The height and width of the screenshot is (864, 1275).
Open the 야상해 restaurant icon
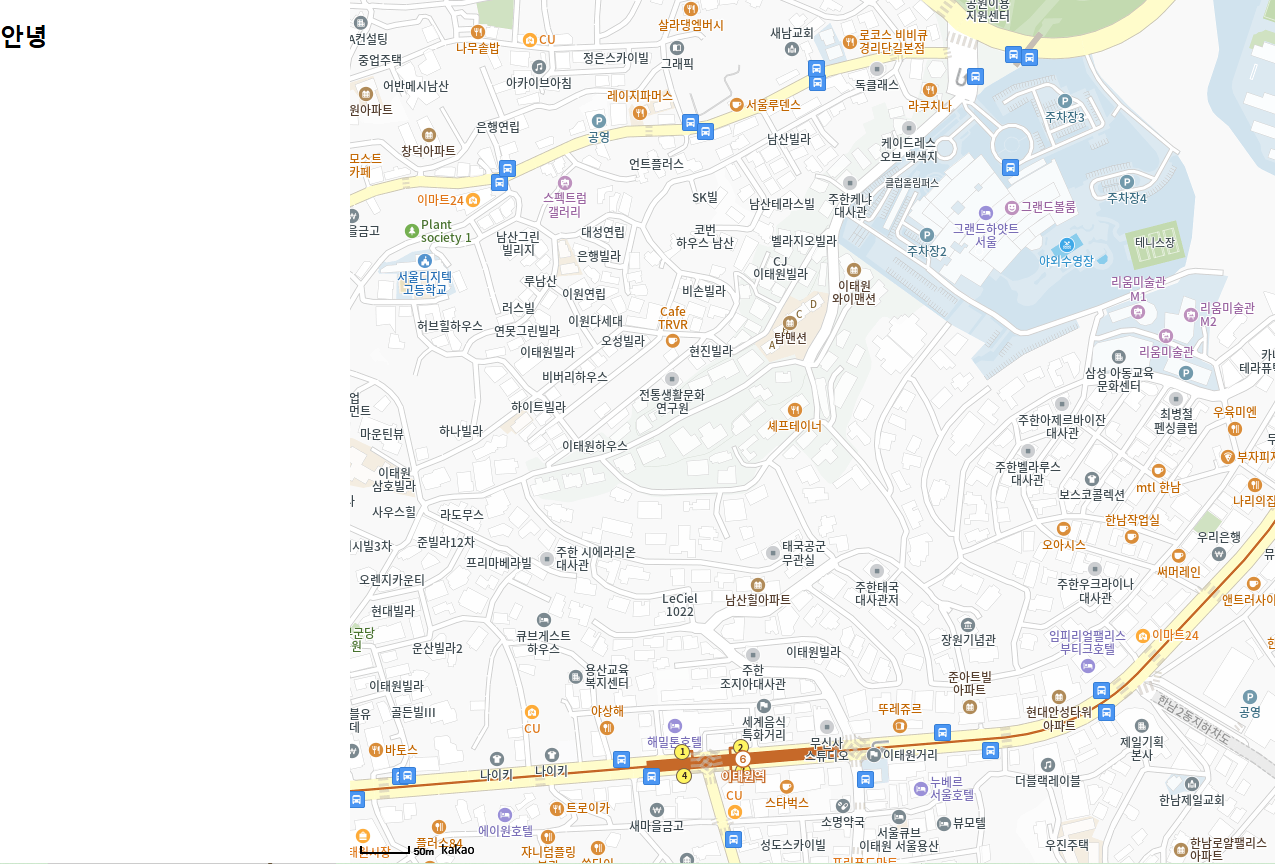click(607, 727)
